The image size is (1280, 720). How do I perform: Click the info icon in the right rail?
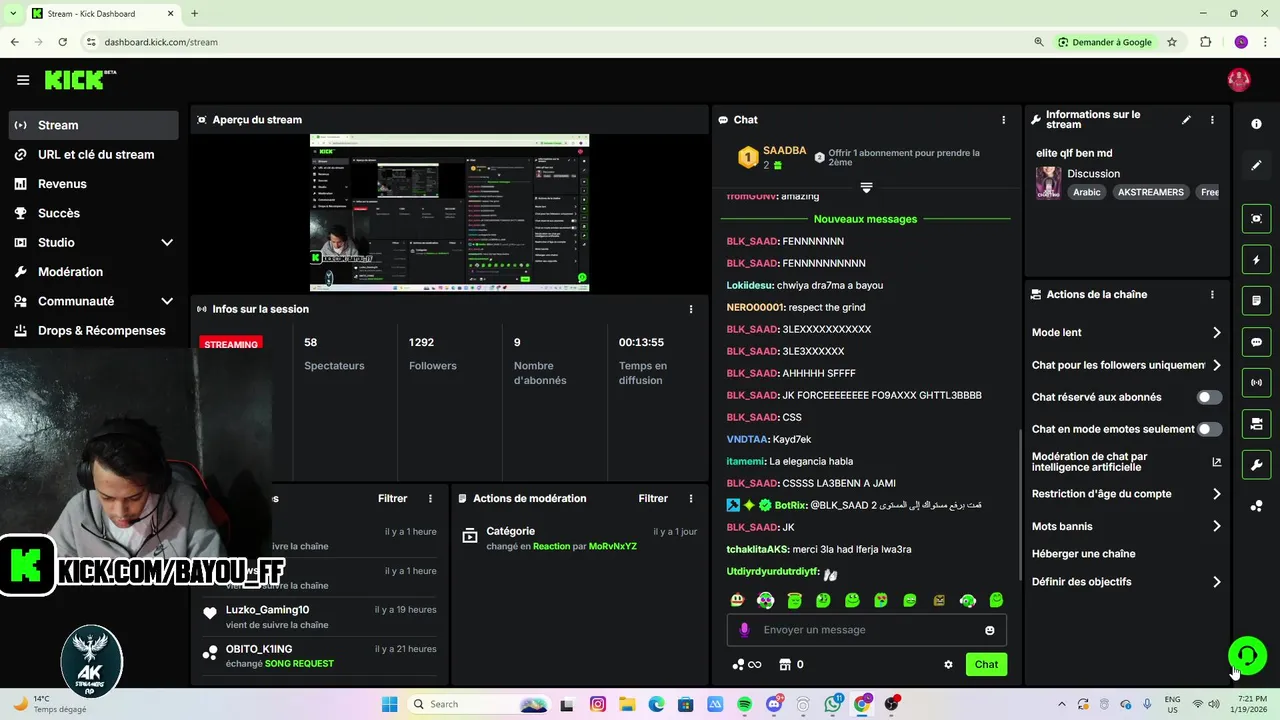(x=1256, y=123)
